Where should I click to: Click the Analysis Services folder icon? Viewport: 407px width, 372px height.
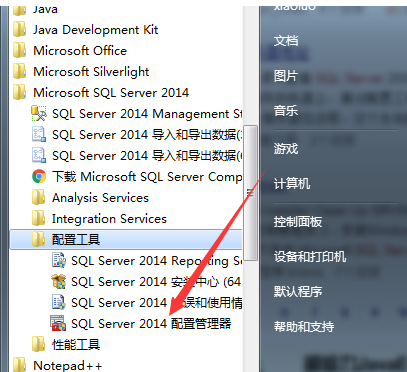tap(38, 197)
